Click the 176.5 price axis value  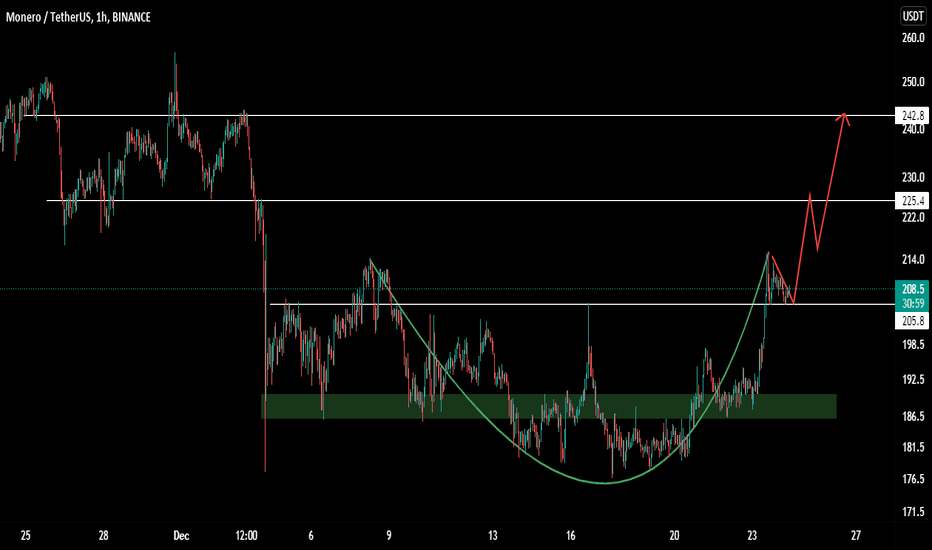913,479
